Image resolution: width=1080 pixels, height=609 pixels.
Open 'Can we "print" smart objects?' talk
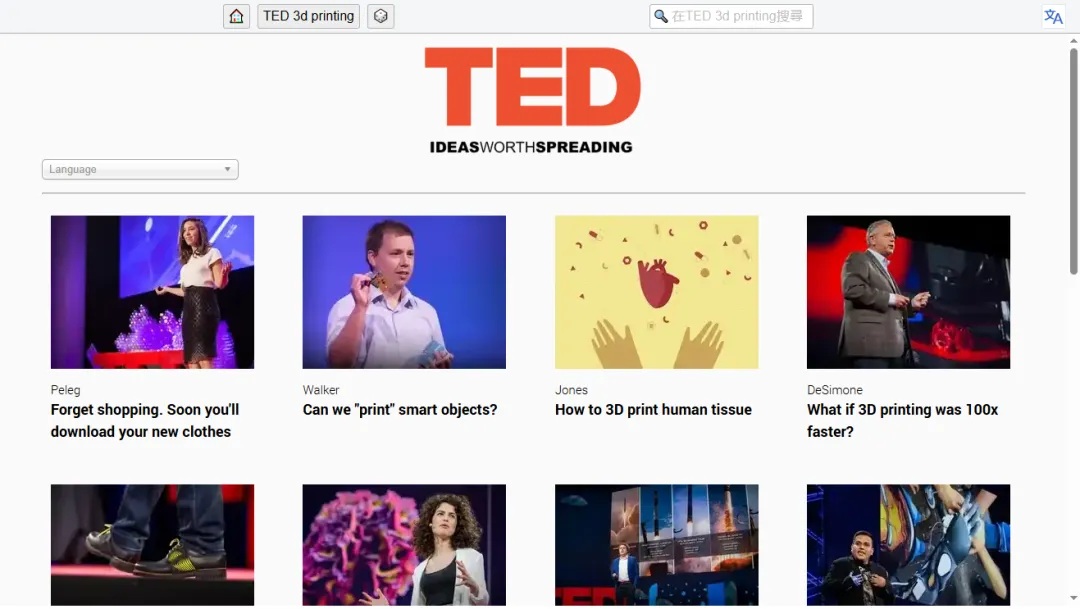[x=399, y=409]
